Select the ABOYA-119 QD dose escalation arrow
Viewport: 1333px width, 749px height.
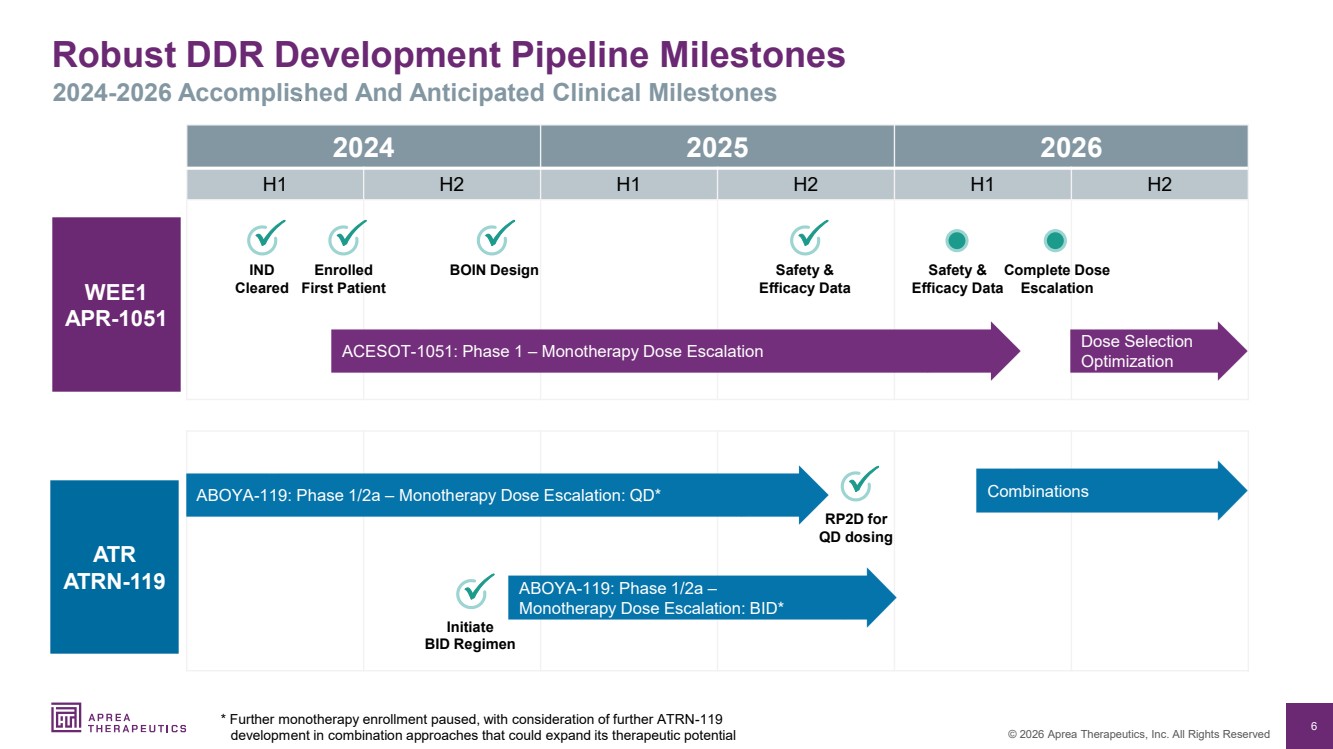coord(507,494)
